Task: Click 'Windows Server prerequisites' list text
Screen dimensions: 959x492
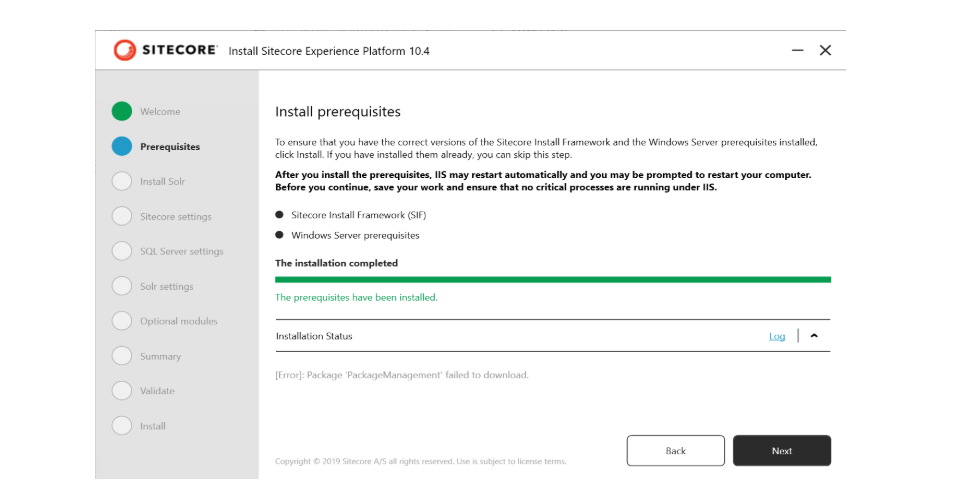Action: tap(355, 235)
